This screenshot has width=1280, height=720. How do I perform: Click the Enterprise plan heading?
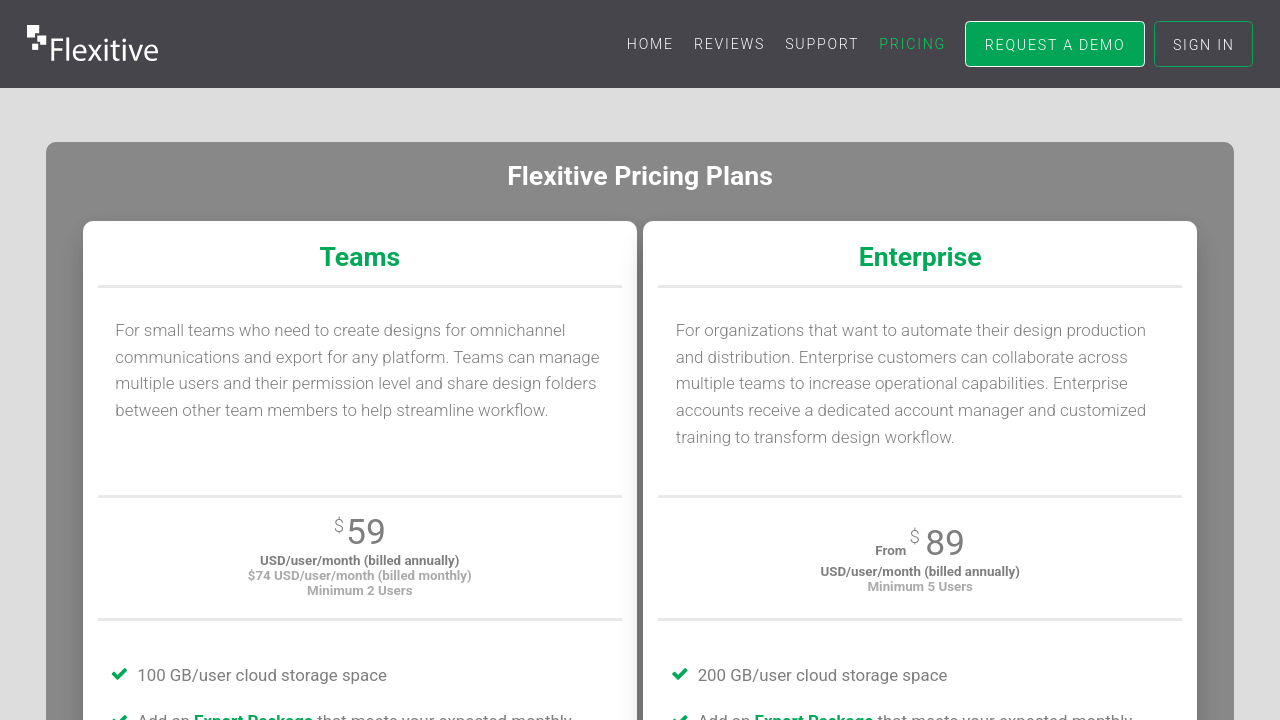point(920,257)
